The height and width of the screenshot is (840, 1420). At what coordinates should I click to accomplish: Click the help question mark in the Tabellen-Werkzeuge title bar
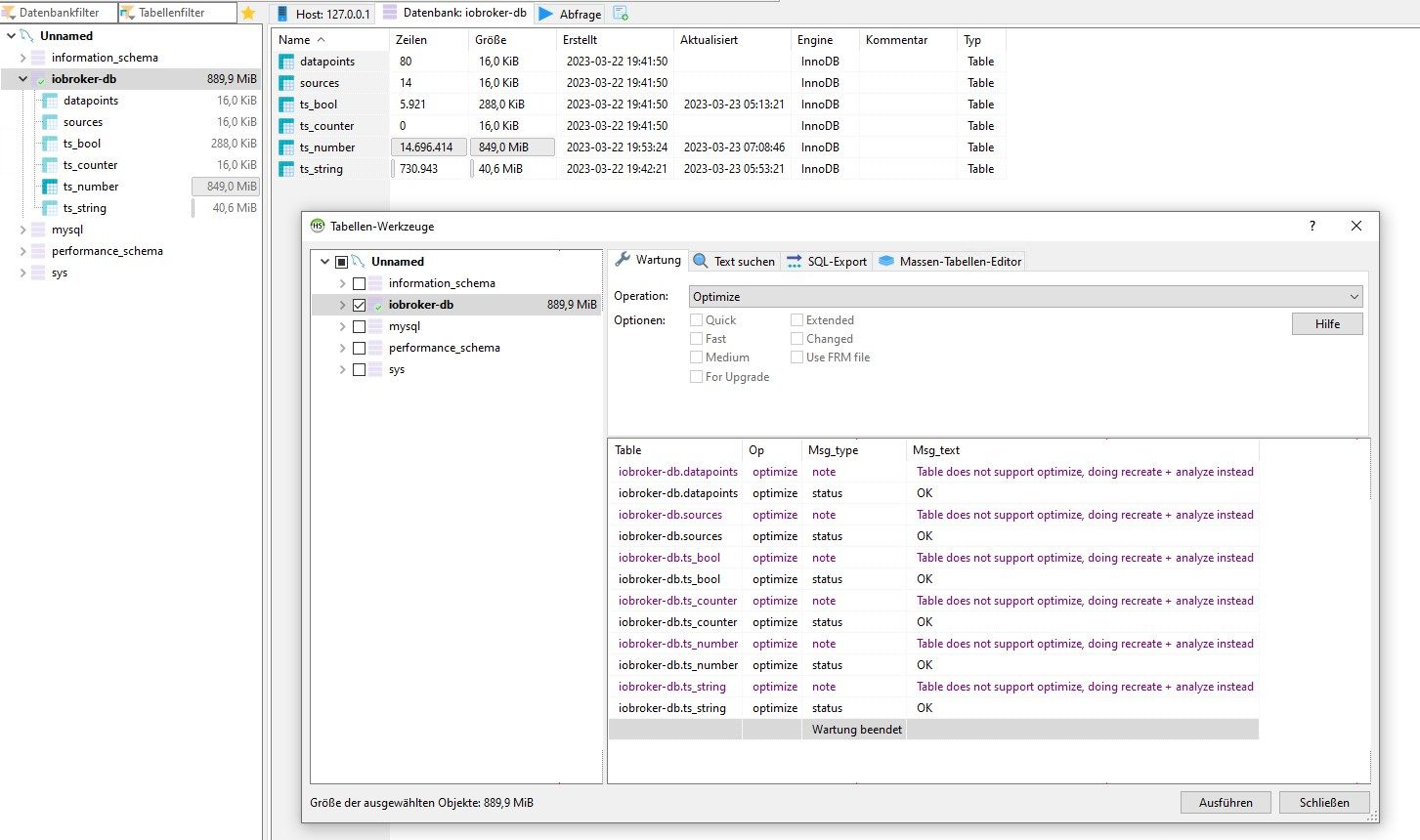(1312, 226)
